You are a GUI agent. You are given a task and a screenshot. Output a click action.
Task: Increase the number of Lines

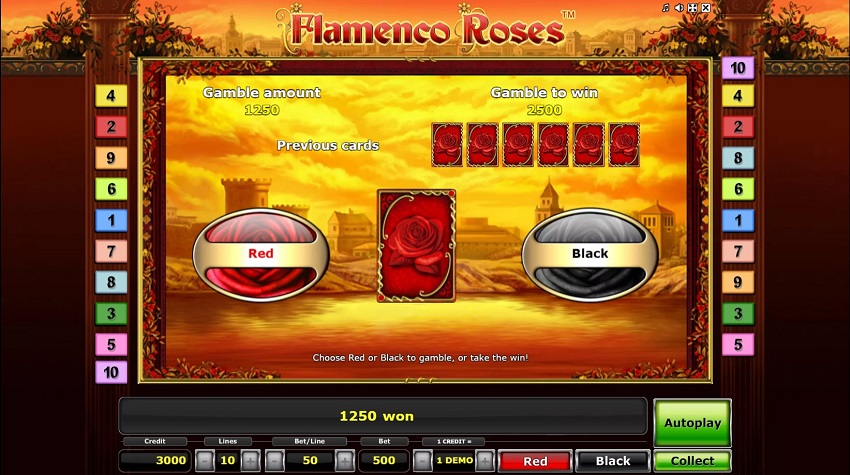[x=250, y=461]
